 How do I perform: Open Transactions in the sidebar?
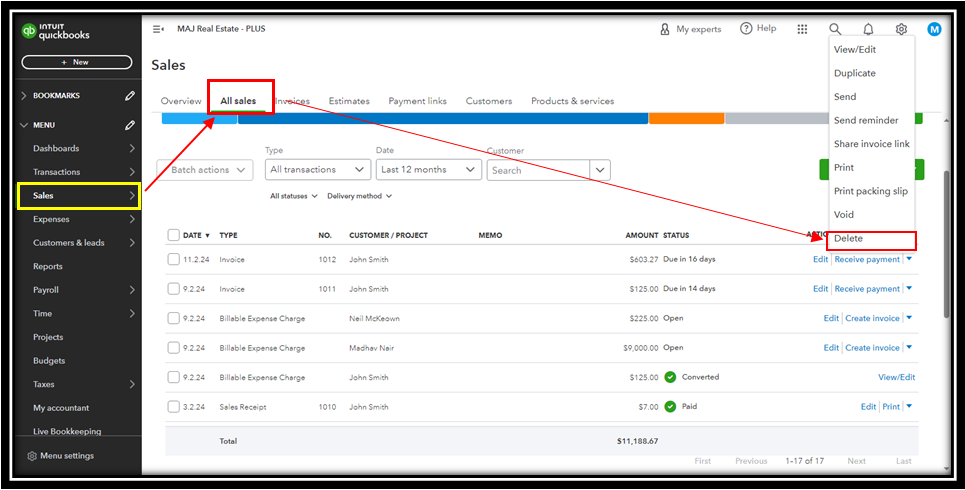point(57,172)
